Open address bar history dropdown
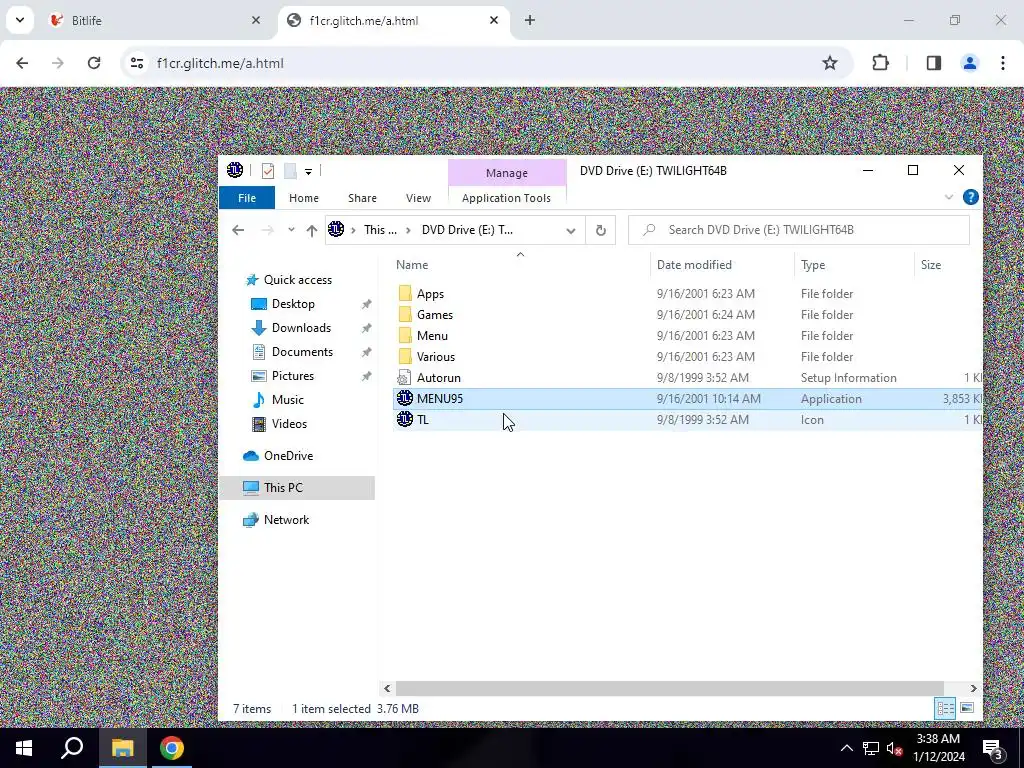1024x768 pixels. click(570, 231)
